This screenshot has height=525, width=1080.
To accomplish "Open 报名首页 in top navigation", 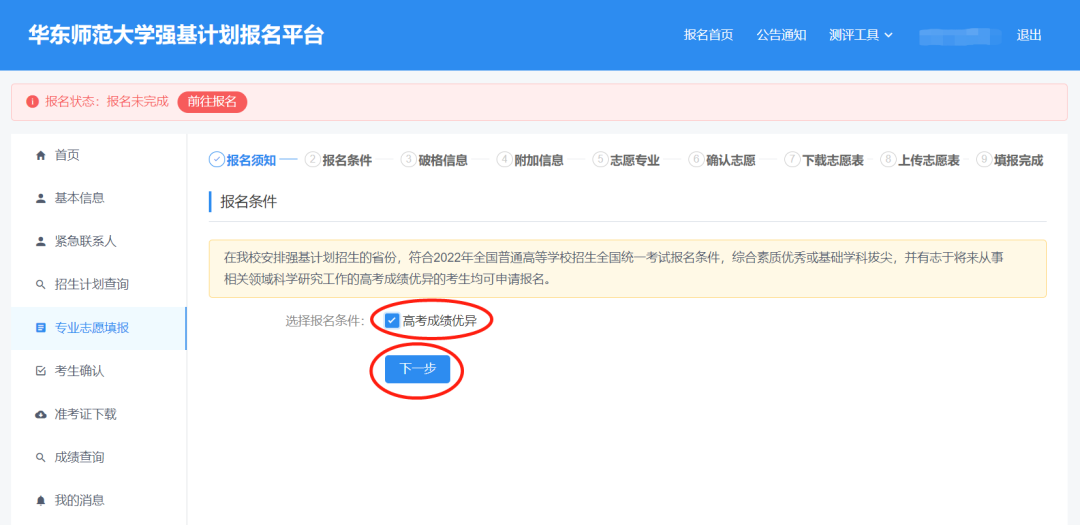I will [708, 35].
